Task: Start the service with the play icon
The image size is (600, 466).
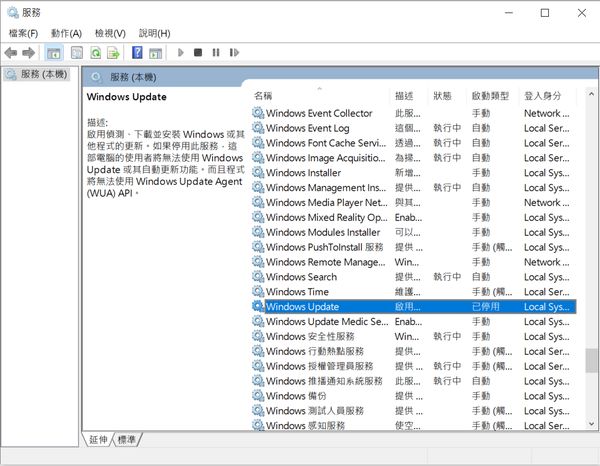Action: coord(181,52)
